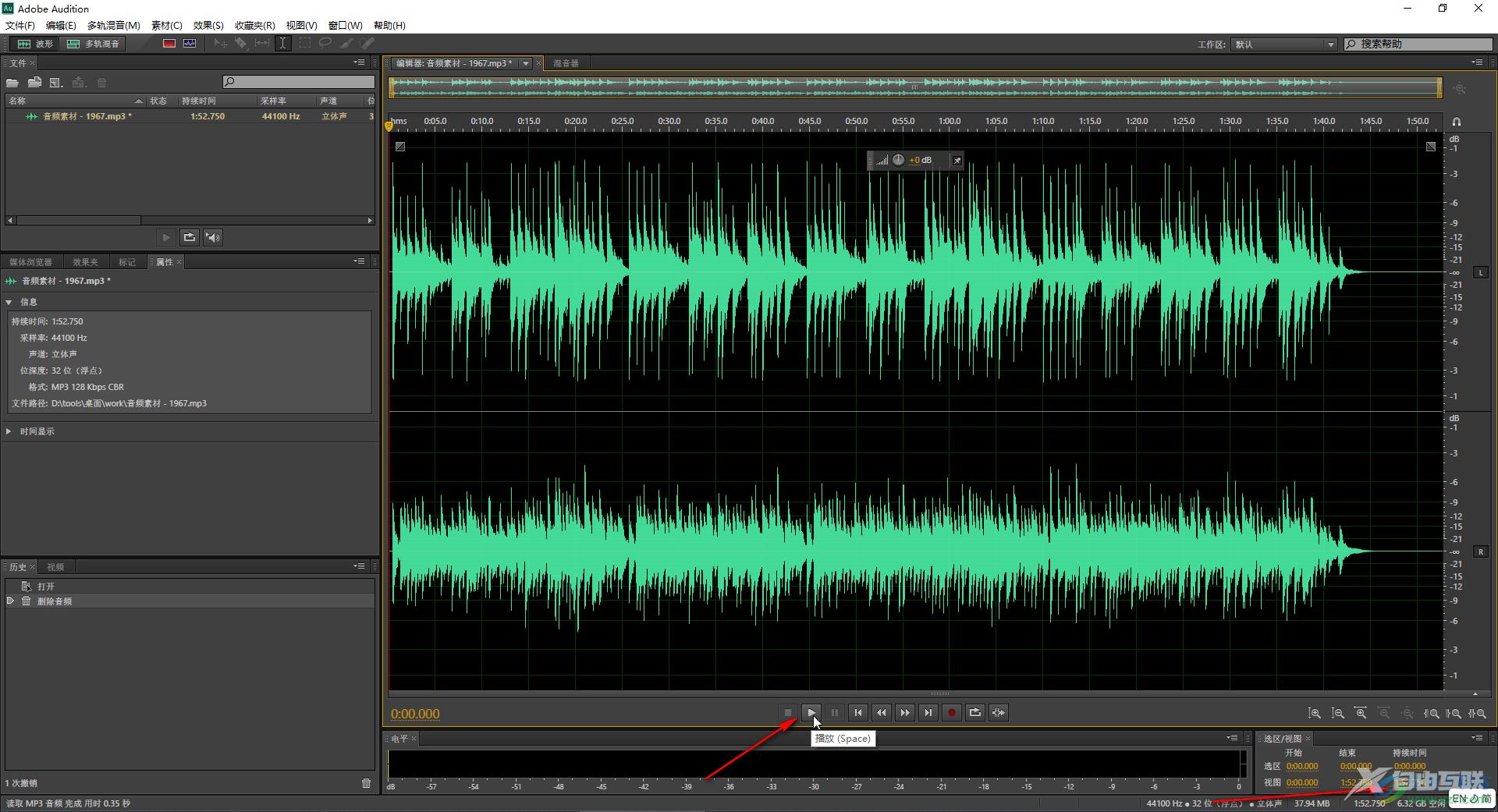The image size is (1498, 812).
Task: Open 历史 panel options menu
Action: pyautogui.click(x=360, y=566)
